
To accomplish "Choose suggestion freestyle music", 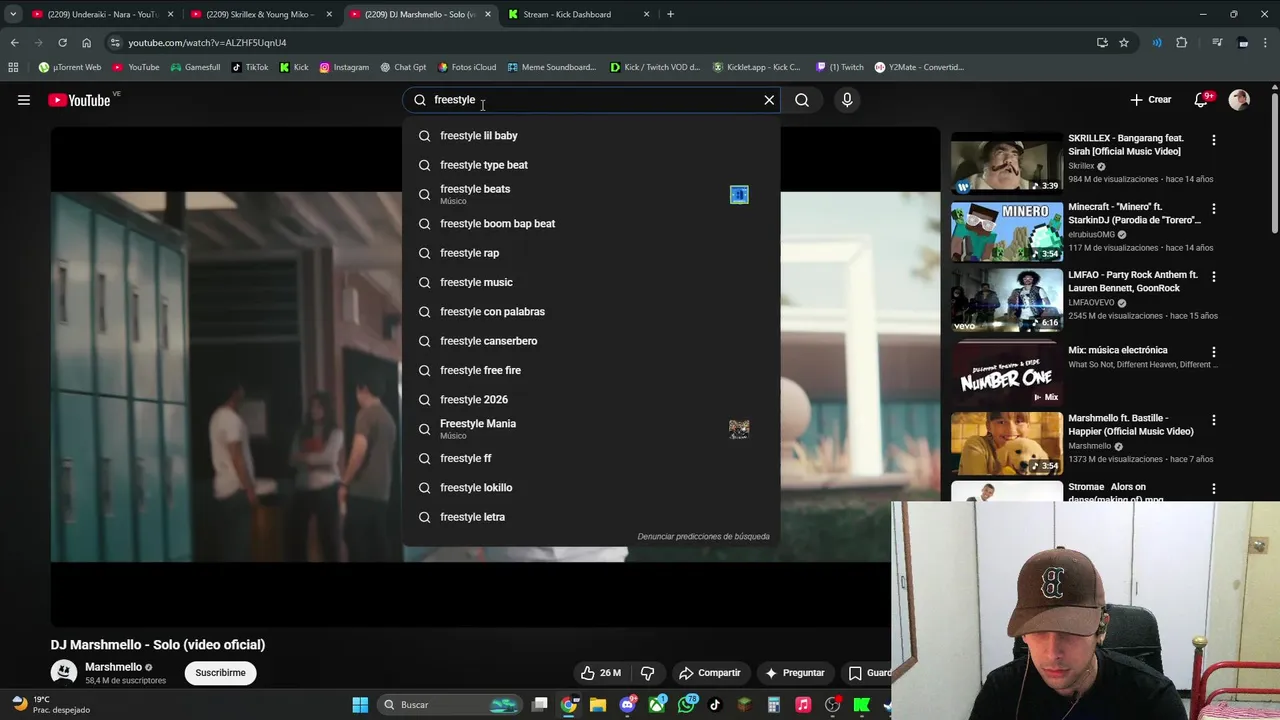I will pyautogui.click(x=591, y=282).
